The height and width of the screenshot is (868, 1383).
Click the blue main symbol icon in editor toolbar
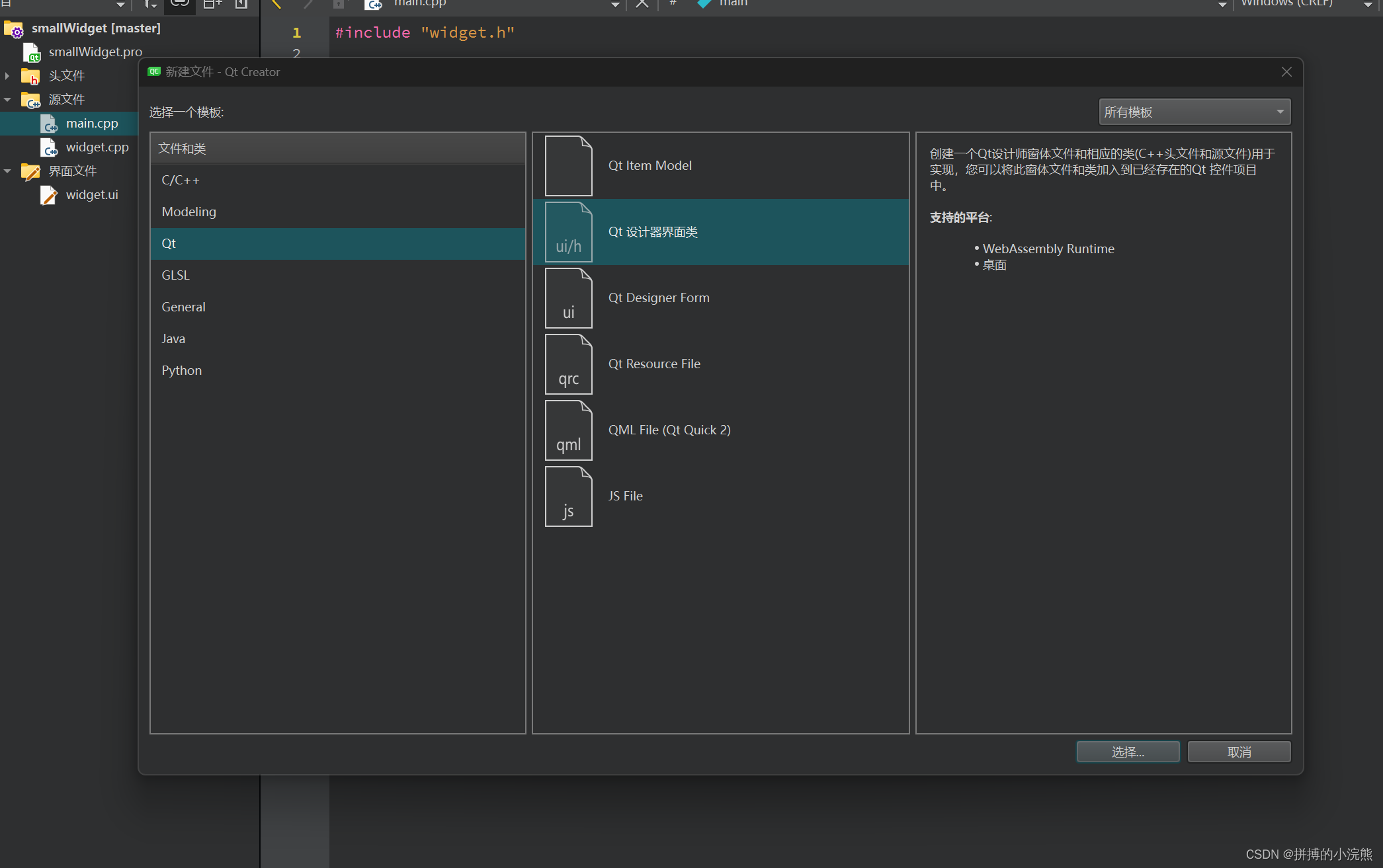[704, 3]
